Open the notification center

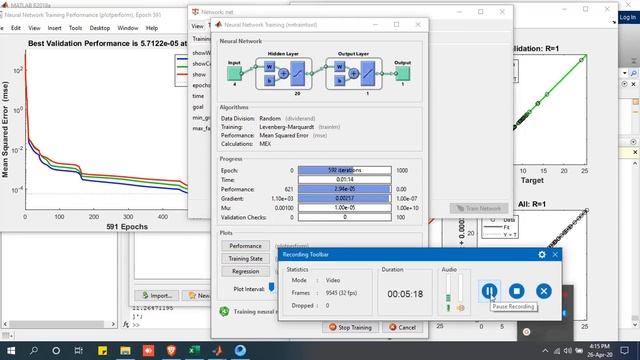click(x=624, y=351)
